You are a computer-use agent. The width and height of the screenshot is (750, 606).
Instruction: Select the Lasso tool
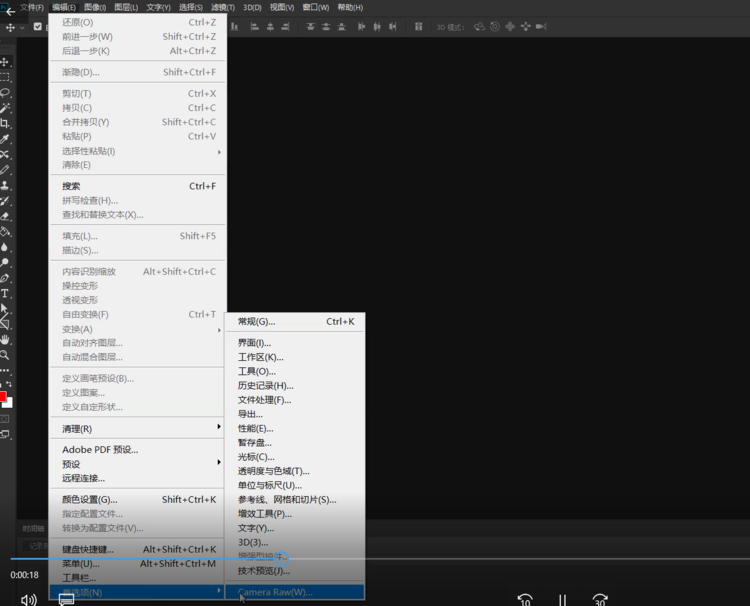point(5,92)
